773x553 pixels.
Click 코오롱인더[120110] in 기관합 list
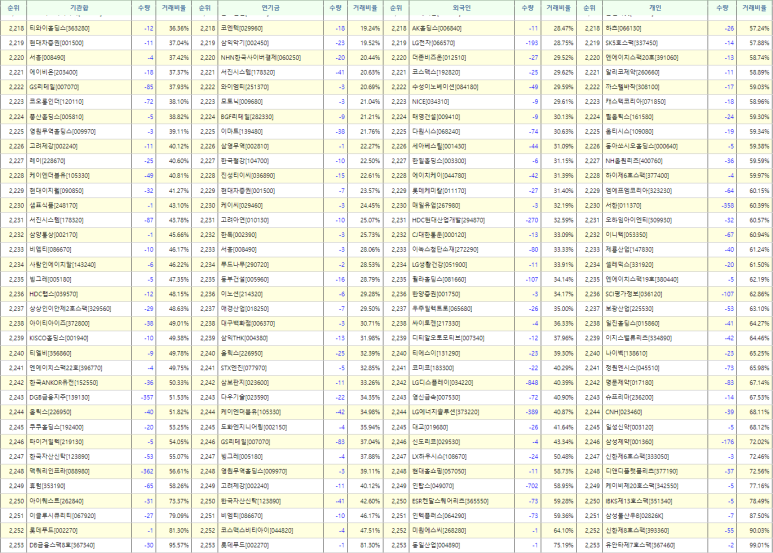pyautogui.click(x=57, y=102)
